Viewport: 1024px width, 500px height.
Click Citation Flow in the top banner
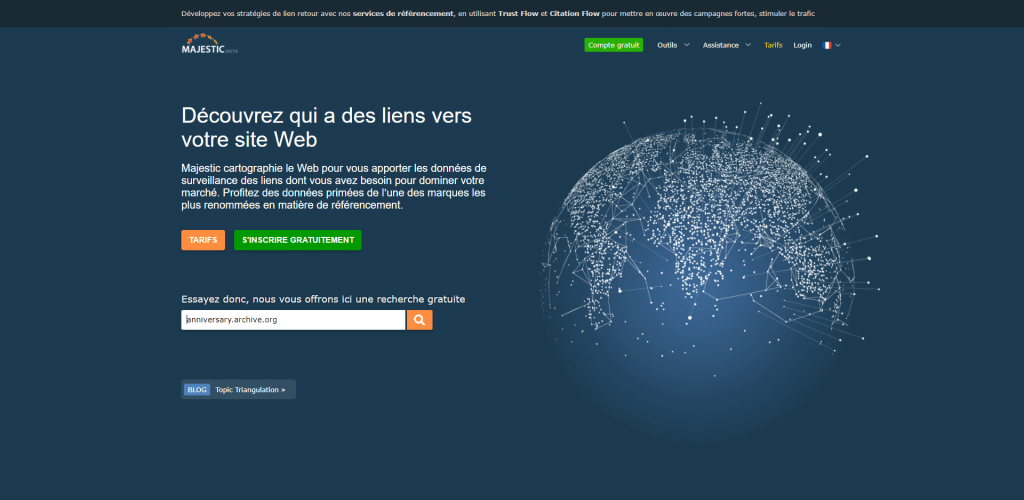(574, 14)
